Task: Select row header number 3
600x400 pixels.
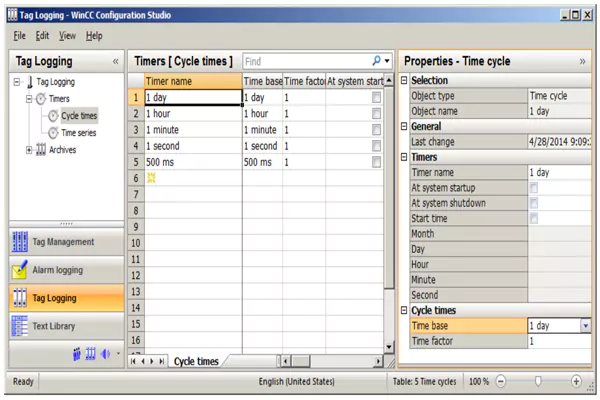Action: 136,130
